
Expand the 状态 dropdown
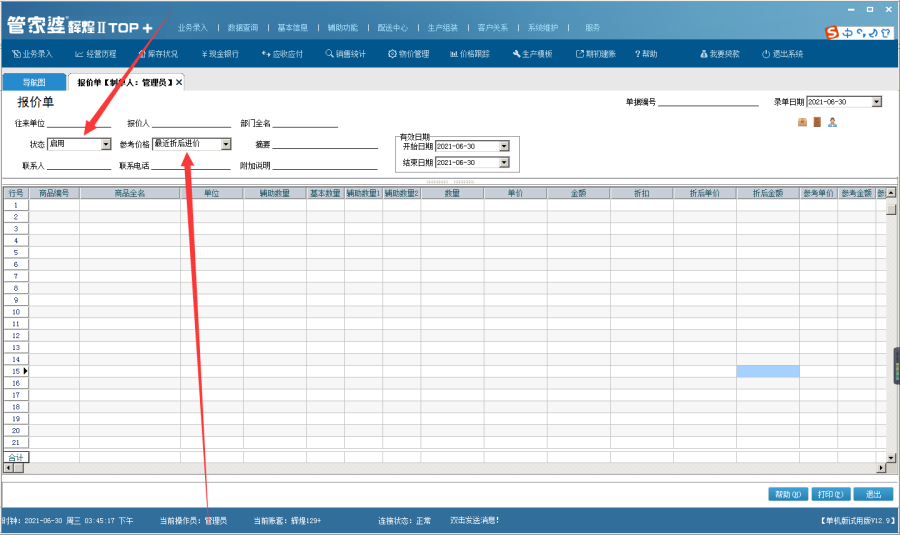pyautogui.click(x=106, y=144)
